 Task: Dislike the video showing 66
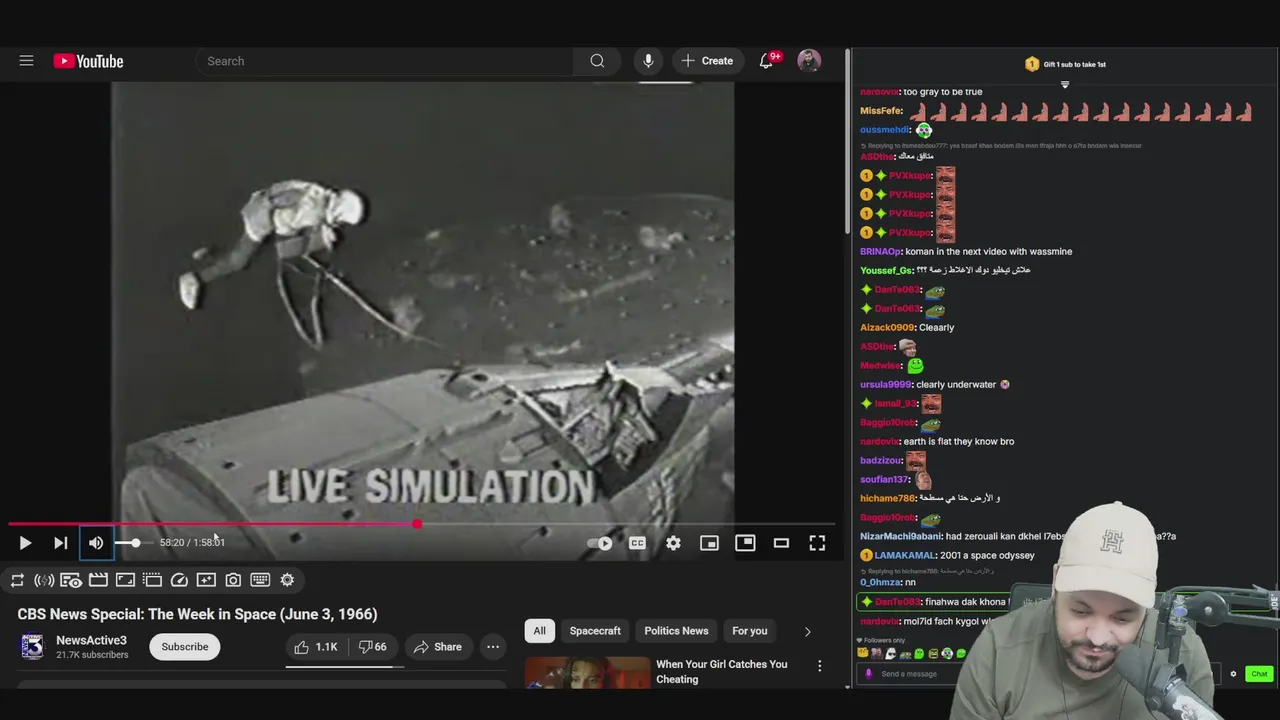[372, 647]
